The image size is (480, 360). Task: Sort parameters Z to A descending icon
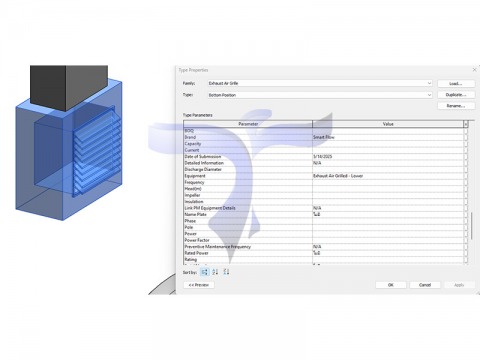click(226, 272)
